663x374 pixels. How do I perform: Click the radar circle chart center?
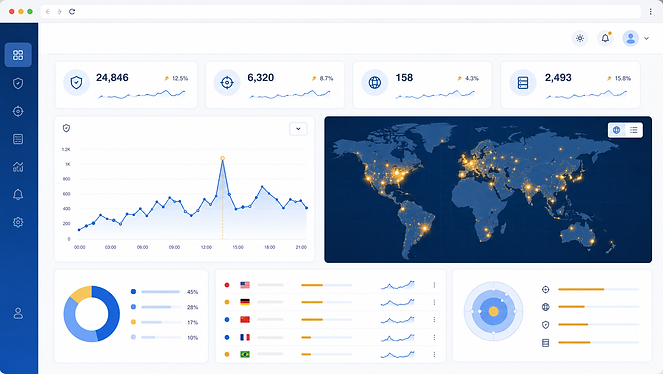pos(493,311)
